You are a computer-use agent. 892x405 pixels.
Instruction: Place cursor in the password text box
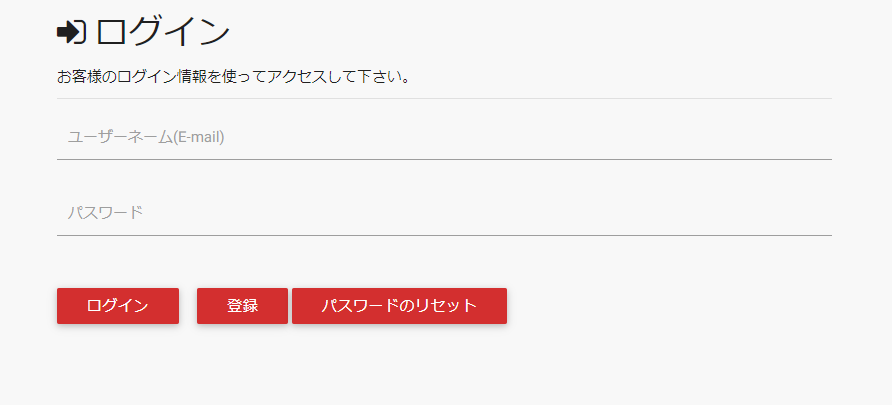tap(444, 213)
